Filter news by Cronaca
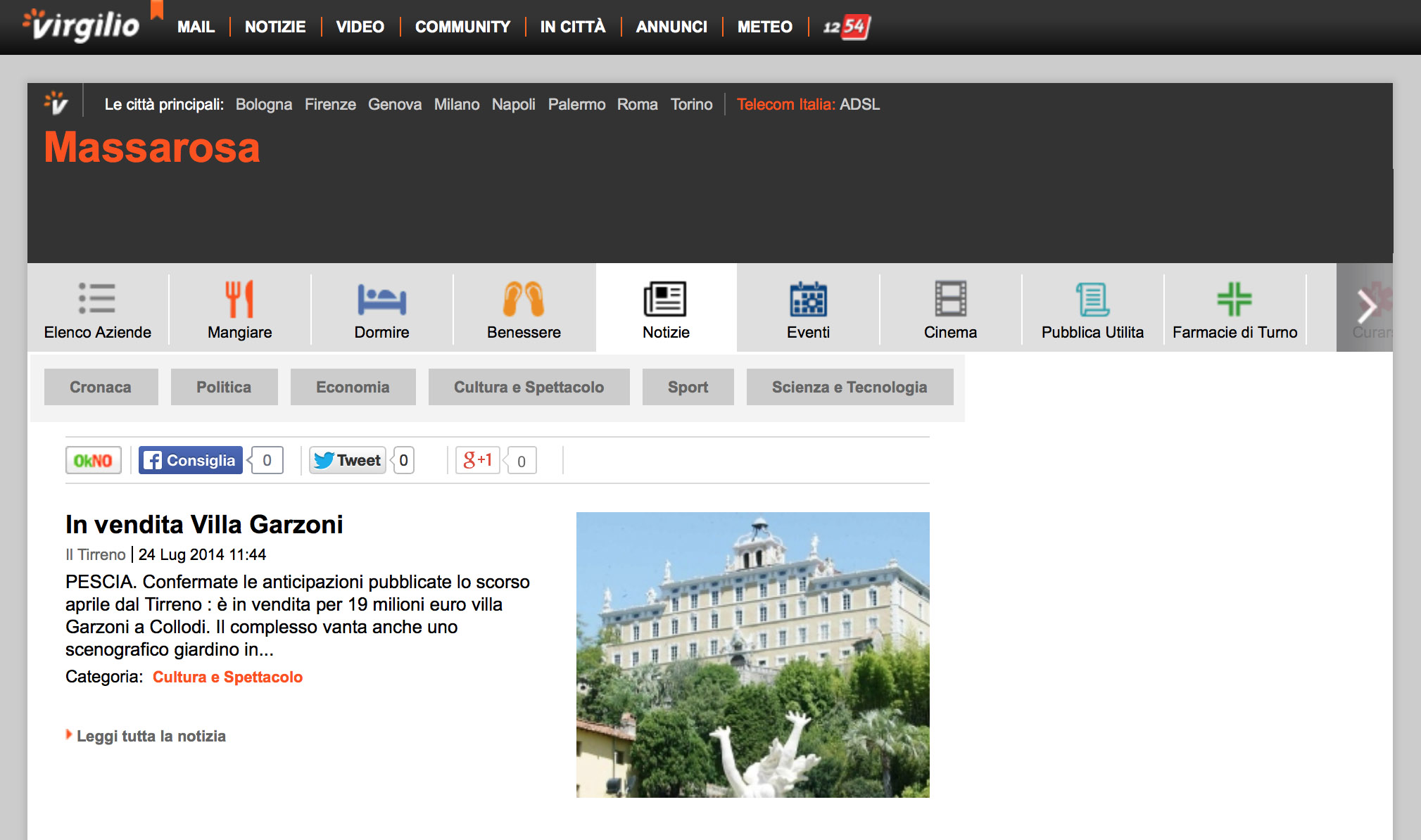 pos(101,387)
